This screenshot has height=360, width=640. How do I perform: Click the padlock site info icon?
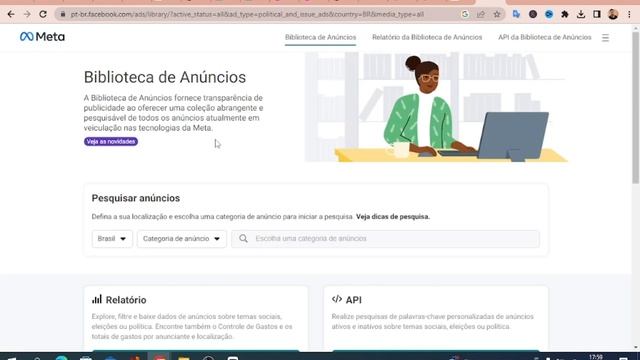point(63,14)
